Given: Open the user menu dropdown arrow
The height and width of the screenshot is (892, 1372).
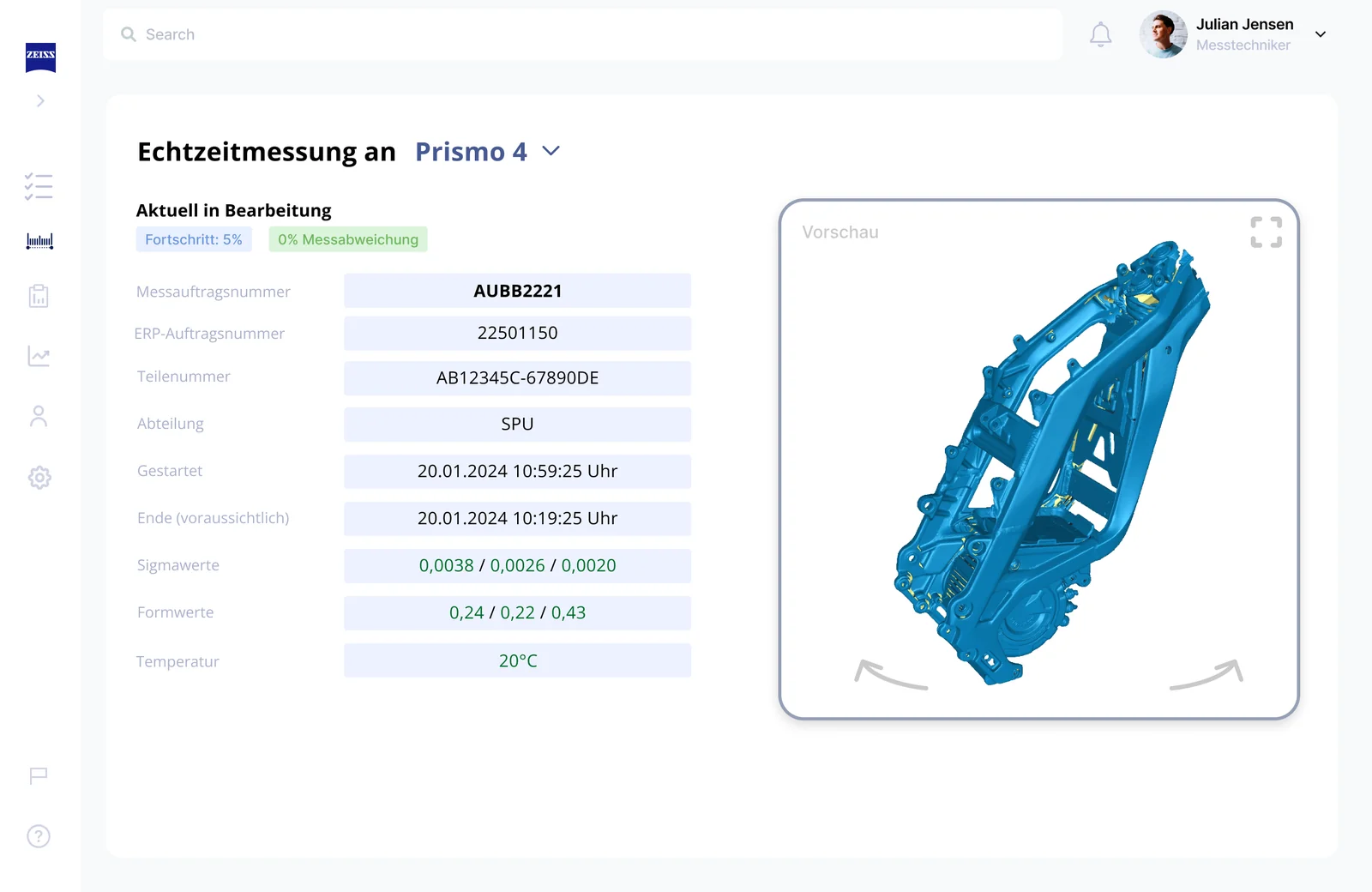Looking at the screenshot, I should [1321, 34].
